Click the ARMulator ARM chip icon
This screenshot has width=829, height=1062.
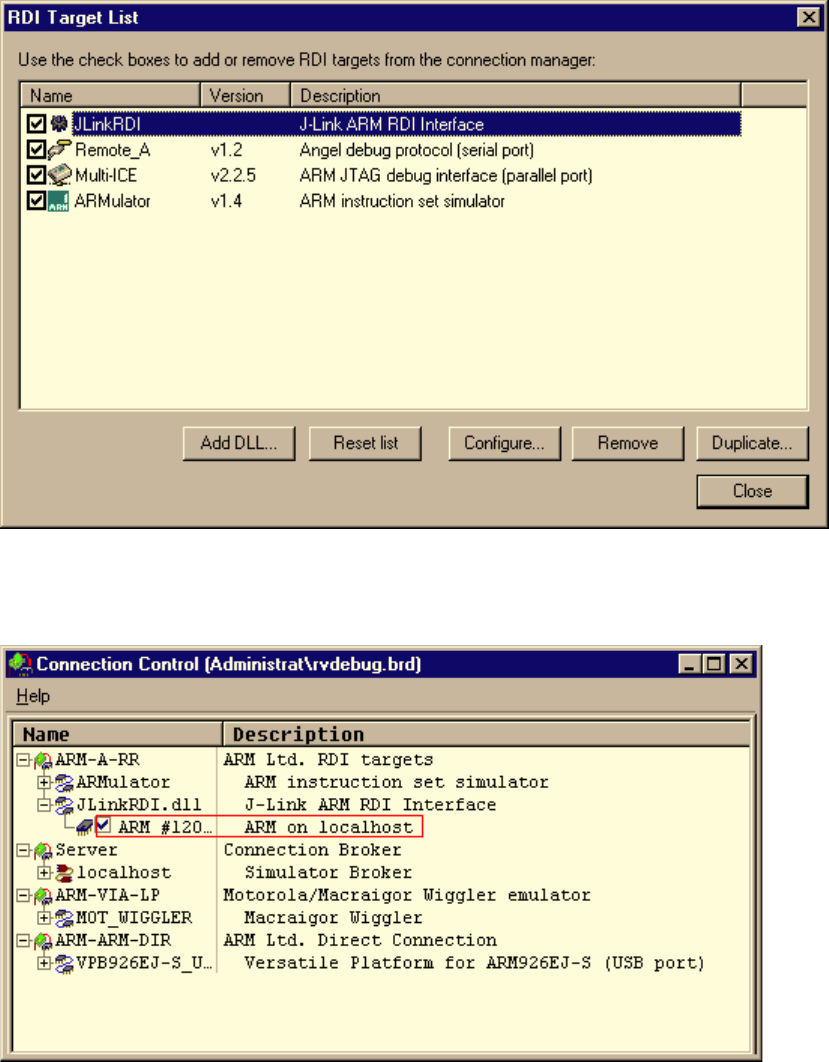tap(59, 201)
